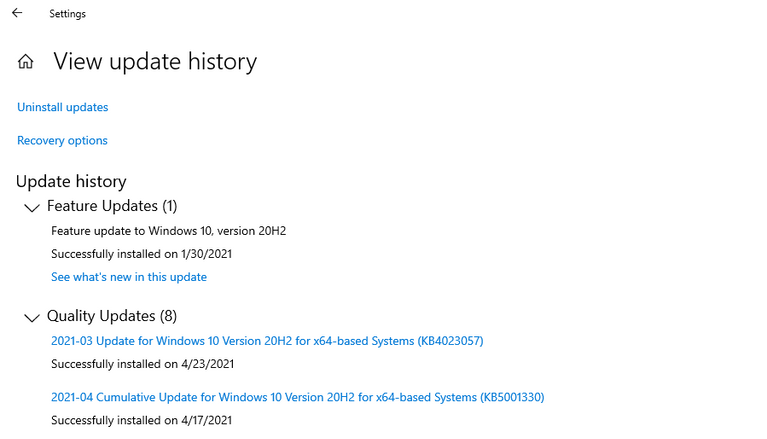Click the View update history page heading

155,62
